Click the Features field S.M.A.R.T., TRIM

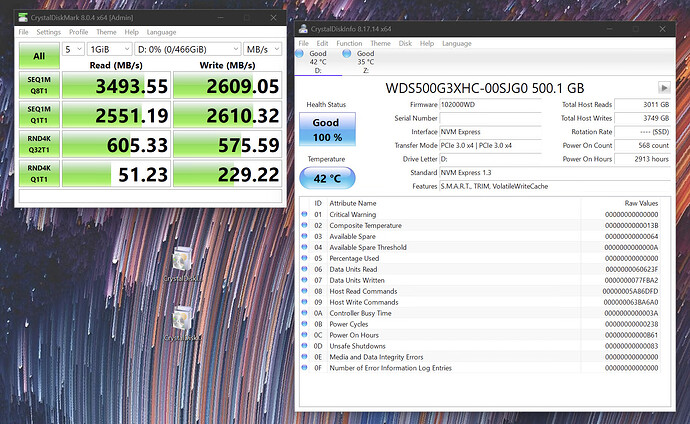(x=555, y=186)
